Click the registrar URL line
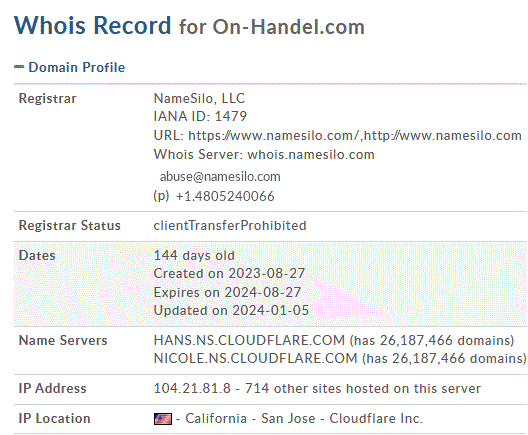The width and height of the screenshot is (528, 435). point(338,135)
